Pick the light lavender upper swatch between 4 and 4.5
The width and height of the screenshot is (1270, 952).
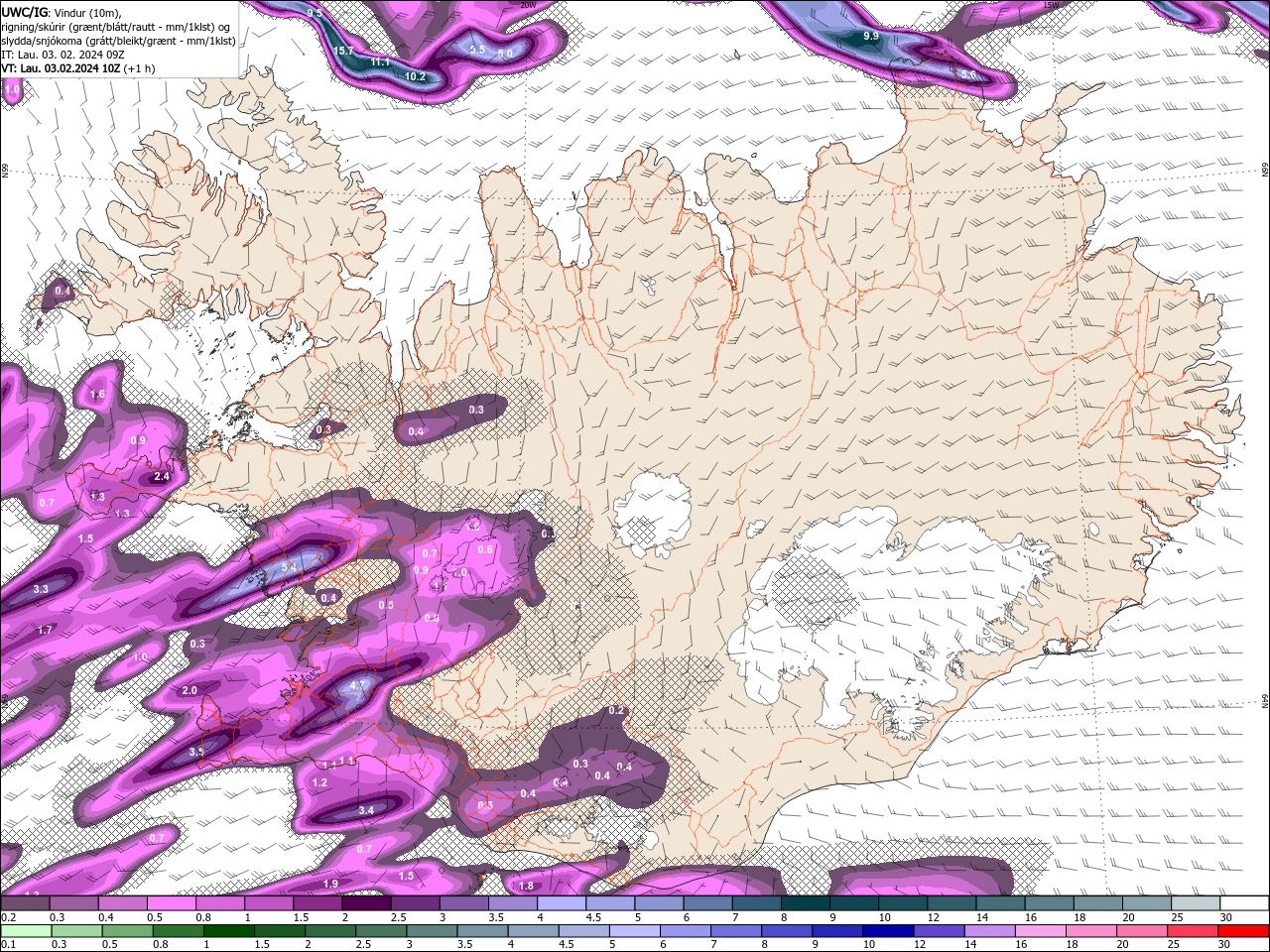562,903
